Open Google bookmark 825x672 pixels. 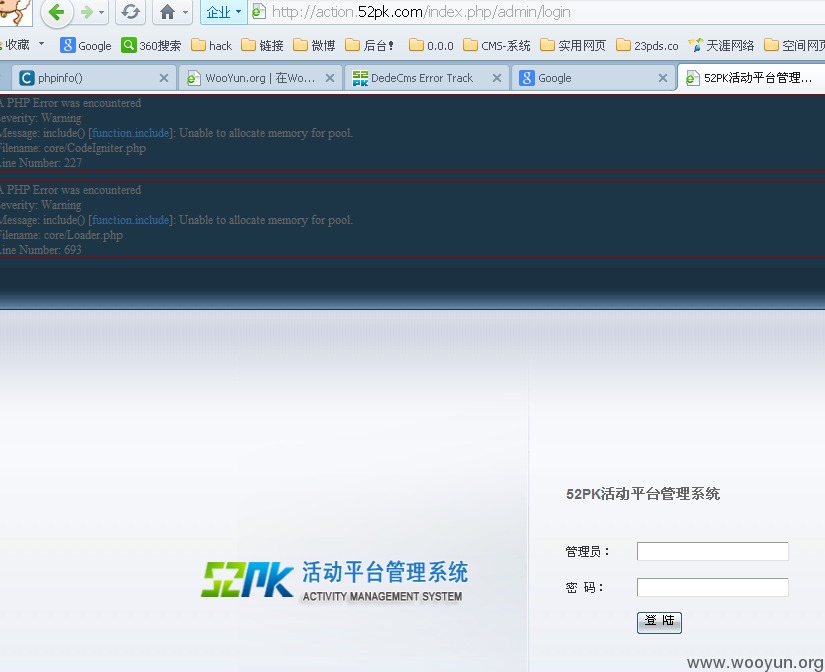click(86, 45)
